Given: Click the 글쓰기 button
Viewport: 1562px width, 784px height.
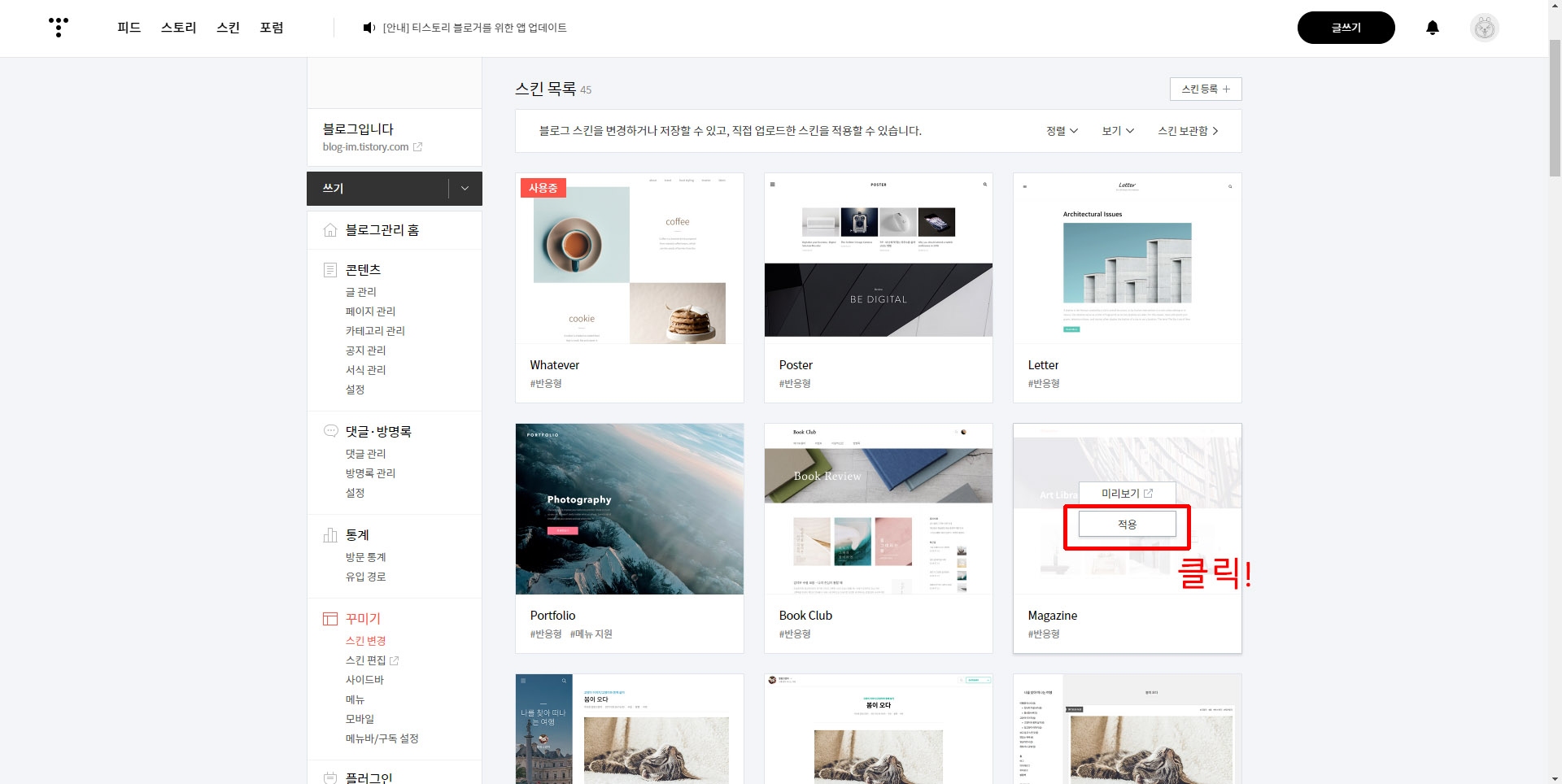Looking at the screenshot, I should (1346, 28).
